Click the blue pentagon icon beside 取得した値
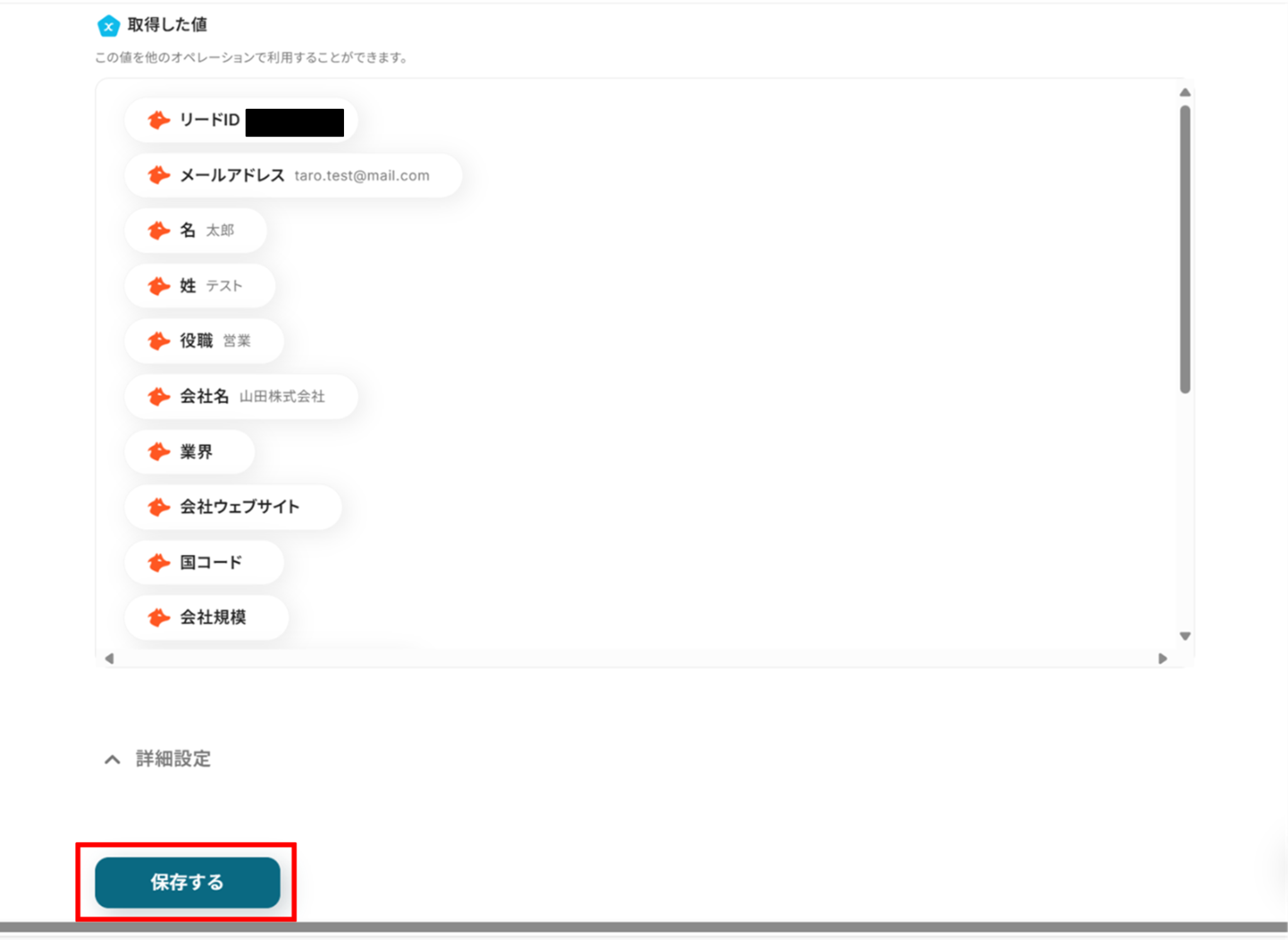This screenshot has height=940, width=1288. (108, 26)
